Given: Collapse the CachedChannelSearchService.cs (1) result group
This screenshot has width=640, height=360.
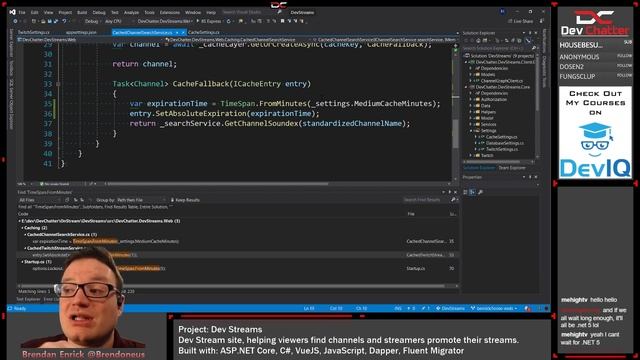Looking at the screenshot, I should (x=25, y=235).
